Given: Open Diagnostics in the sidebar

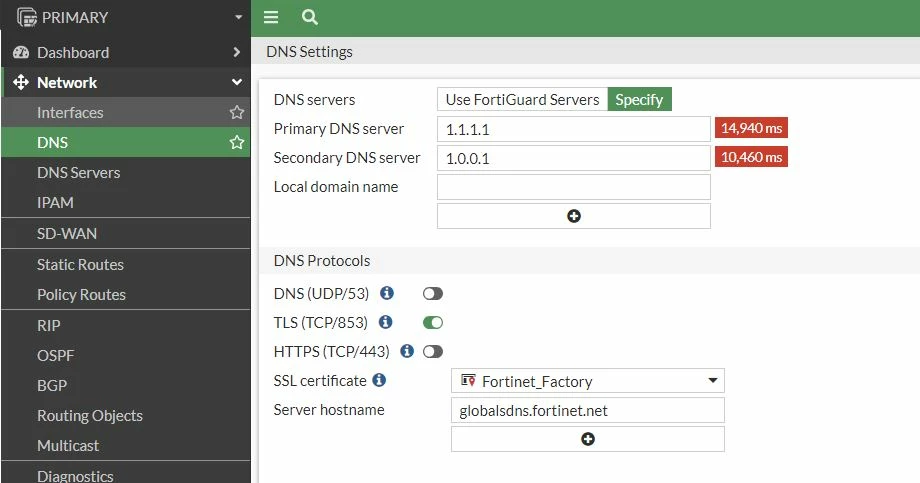Looking at the screenshot, I should pyautogui.click(x=126, y=473).
